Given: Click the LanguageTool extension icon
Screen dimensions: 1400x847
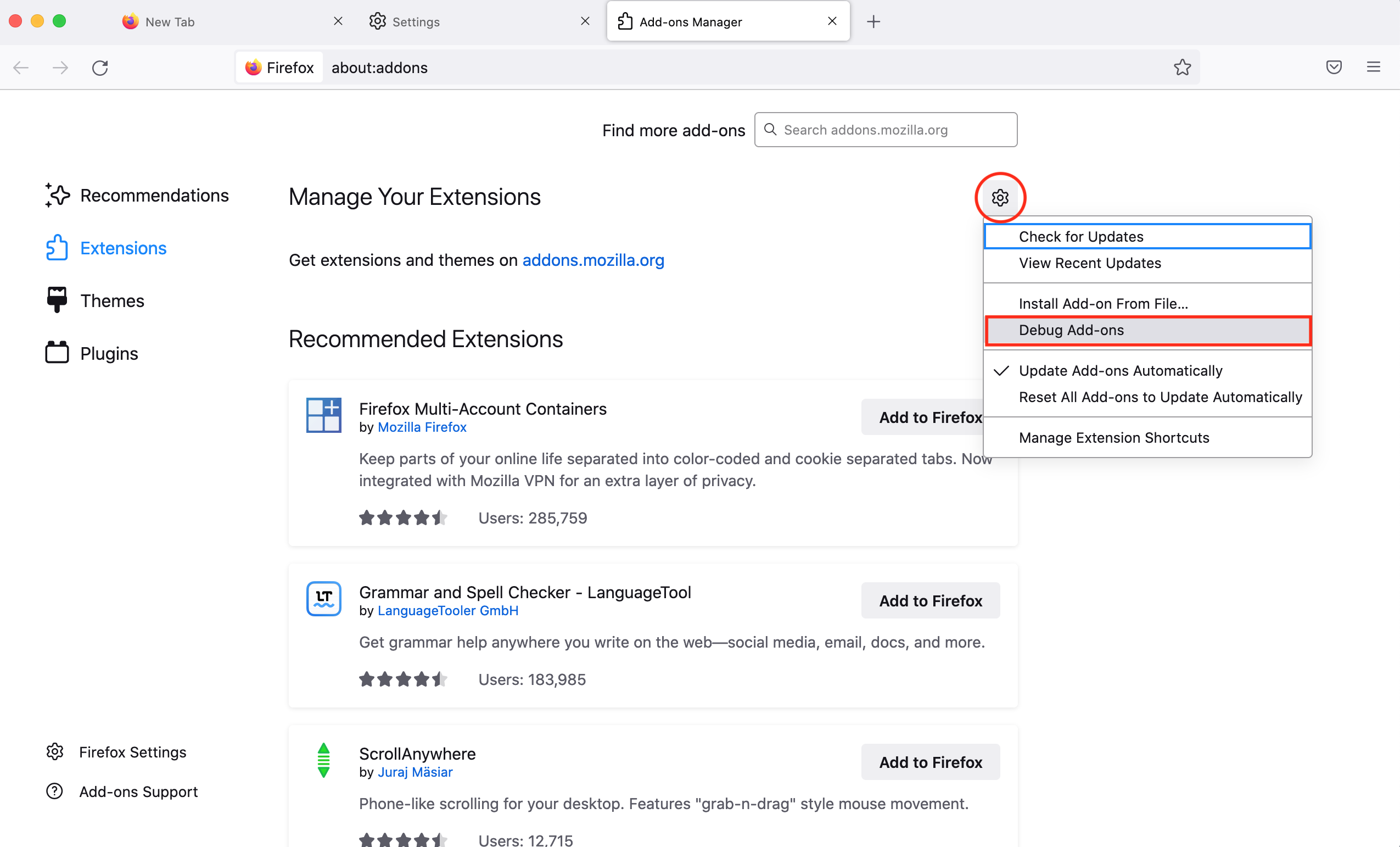Looking at the screenshot, I should (323, 599).
